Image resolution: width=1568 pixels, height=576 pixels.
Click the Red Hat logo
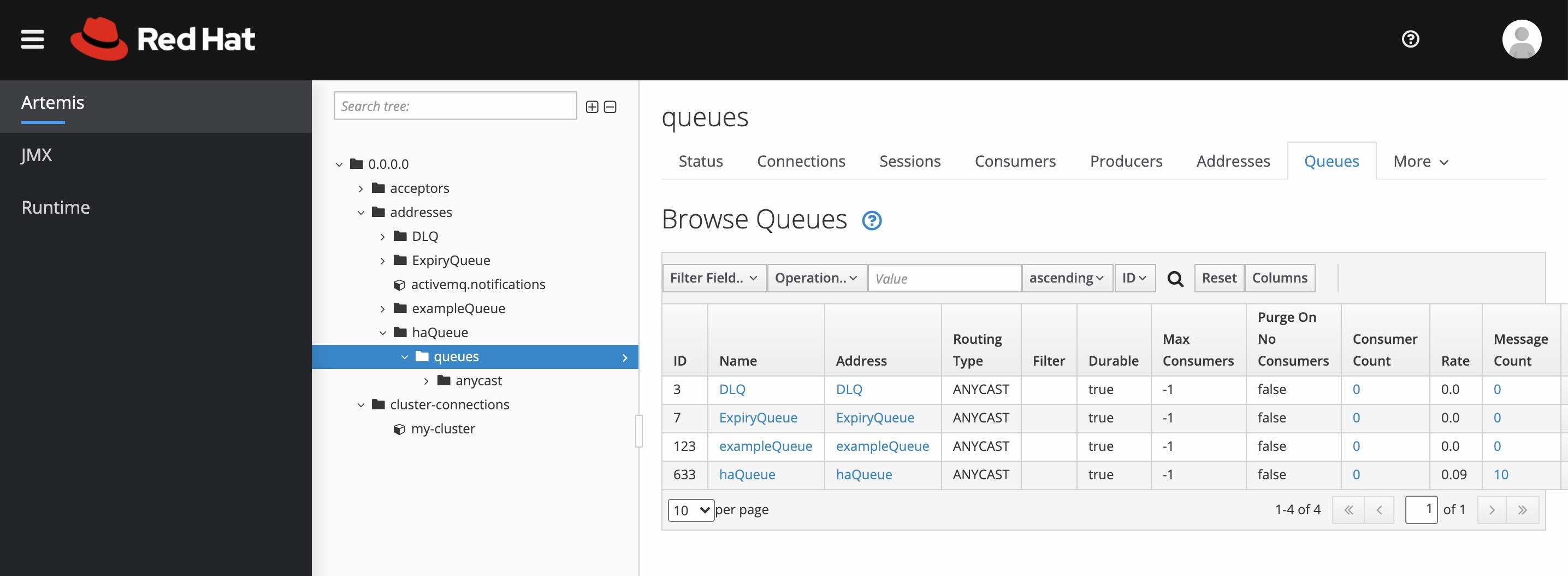click(163, 39)
